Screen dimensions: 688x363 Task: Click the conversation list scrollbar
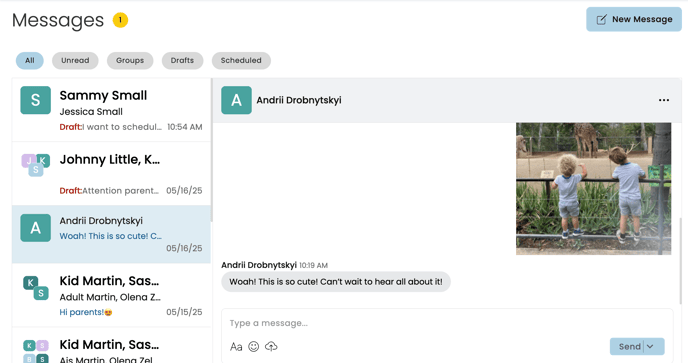click(x=211, y=149)
